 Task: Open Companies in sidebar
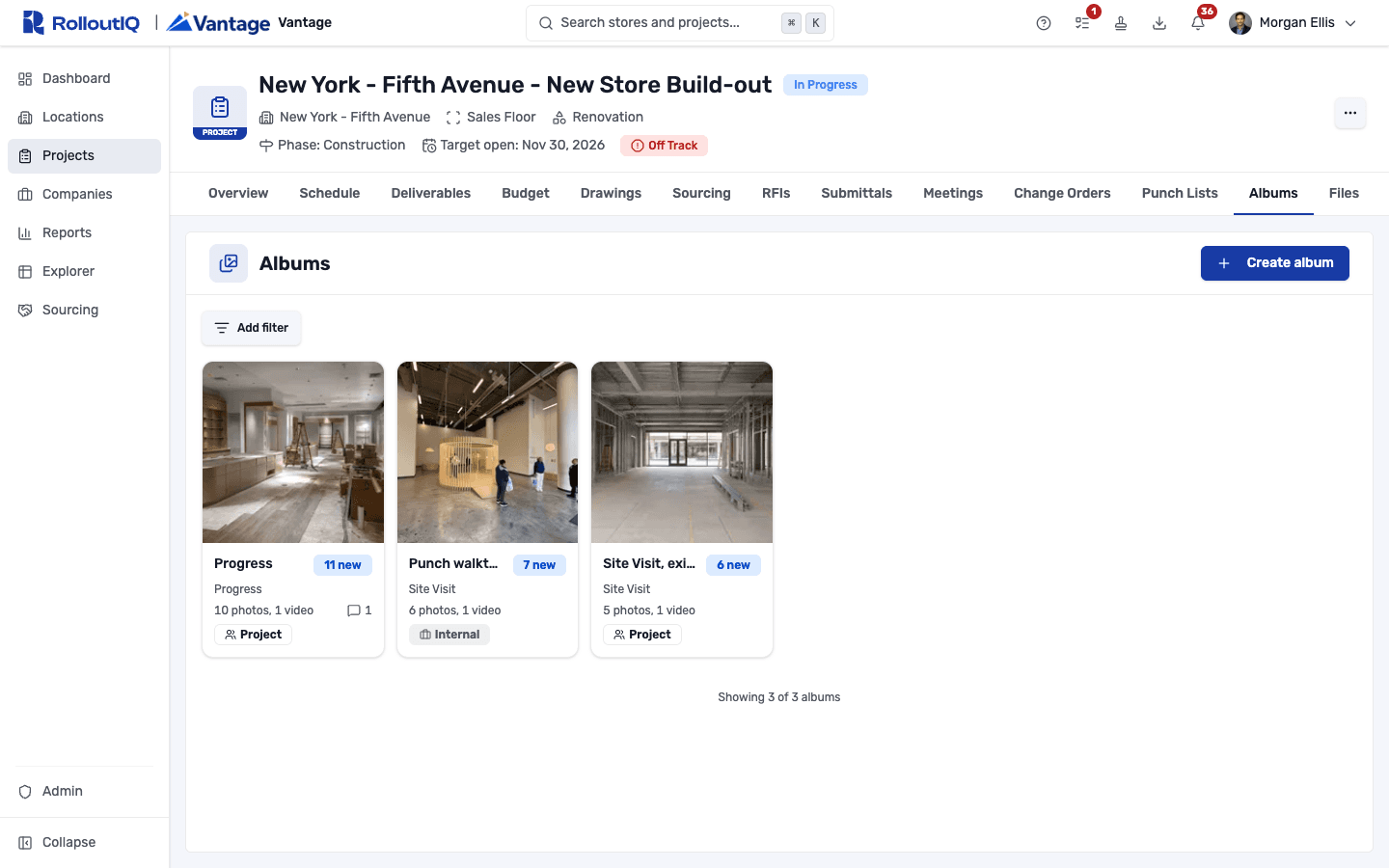[x=84, y=194]
